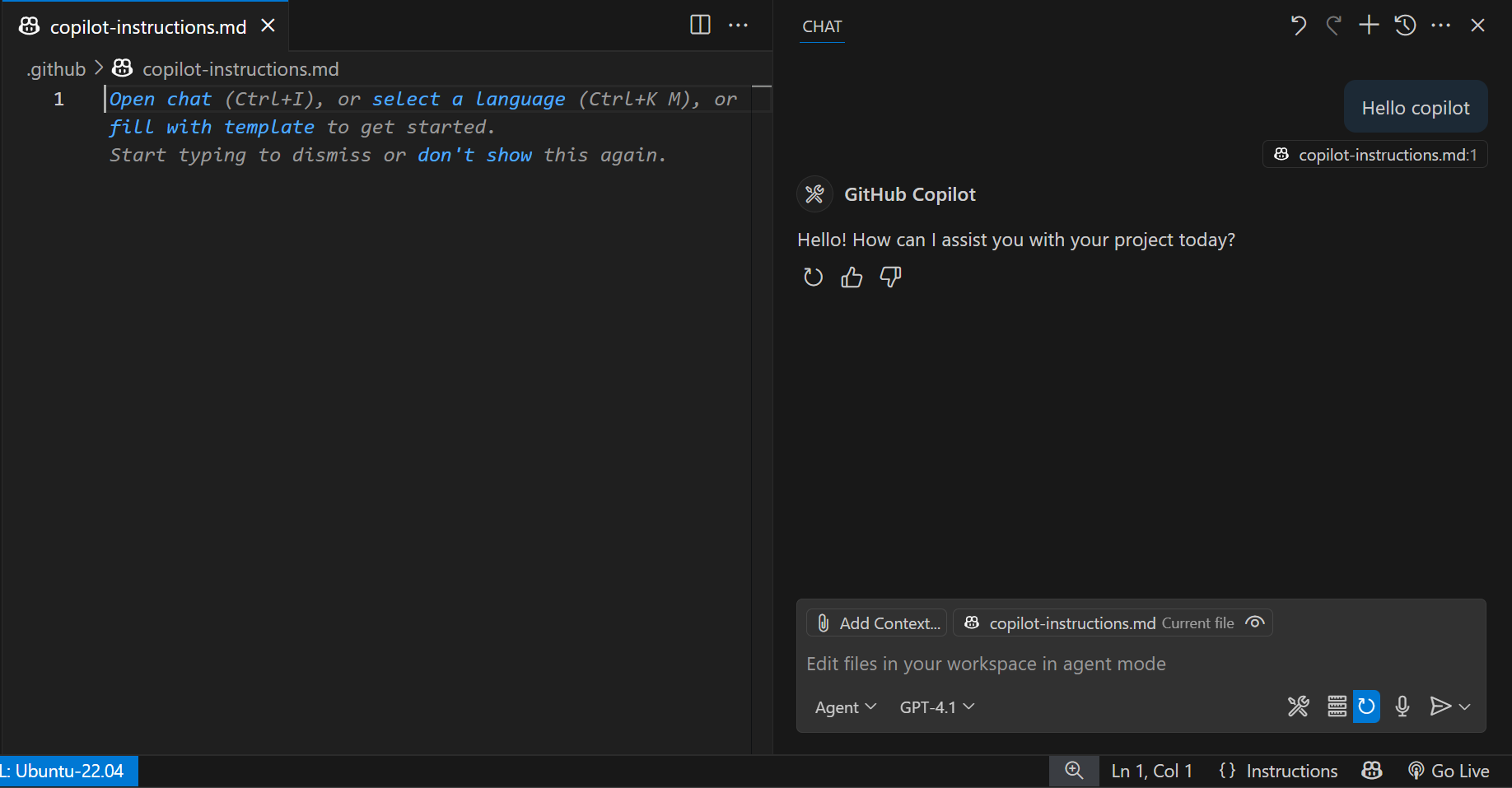Expand the send button dropdown arrow
1512x788 pixels.
pyautogui.click(x=1464, y=706)
